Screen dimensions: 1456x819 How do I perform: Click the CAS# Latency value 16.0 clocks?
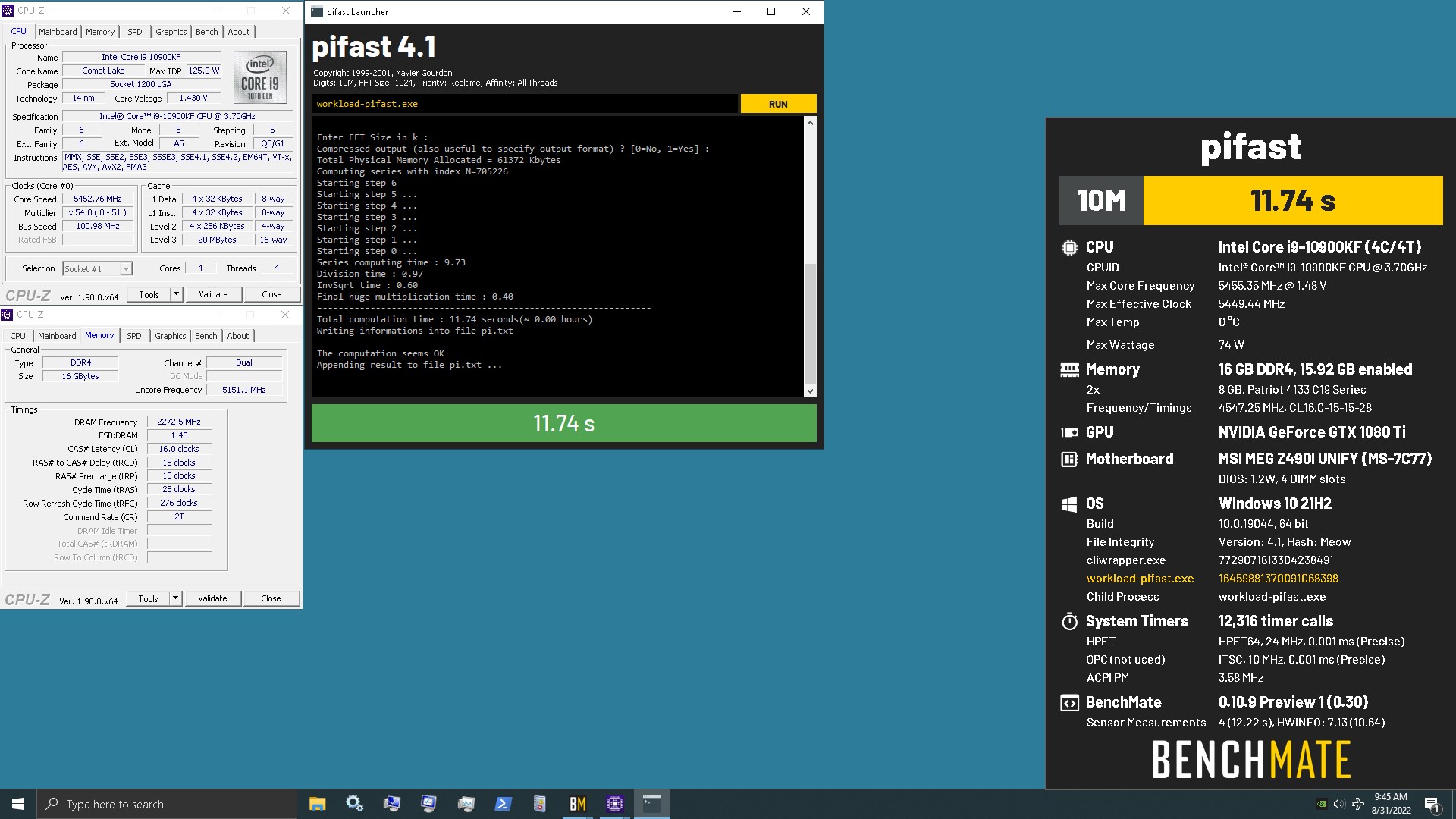(179, 449)
